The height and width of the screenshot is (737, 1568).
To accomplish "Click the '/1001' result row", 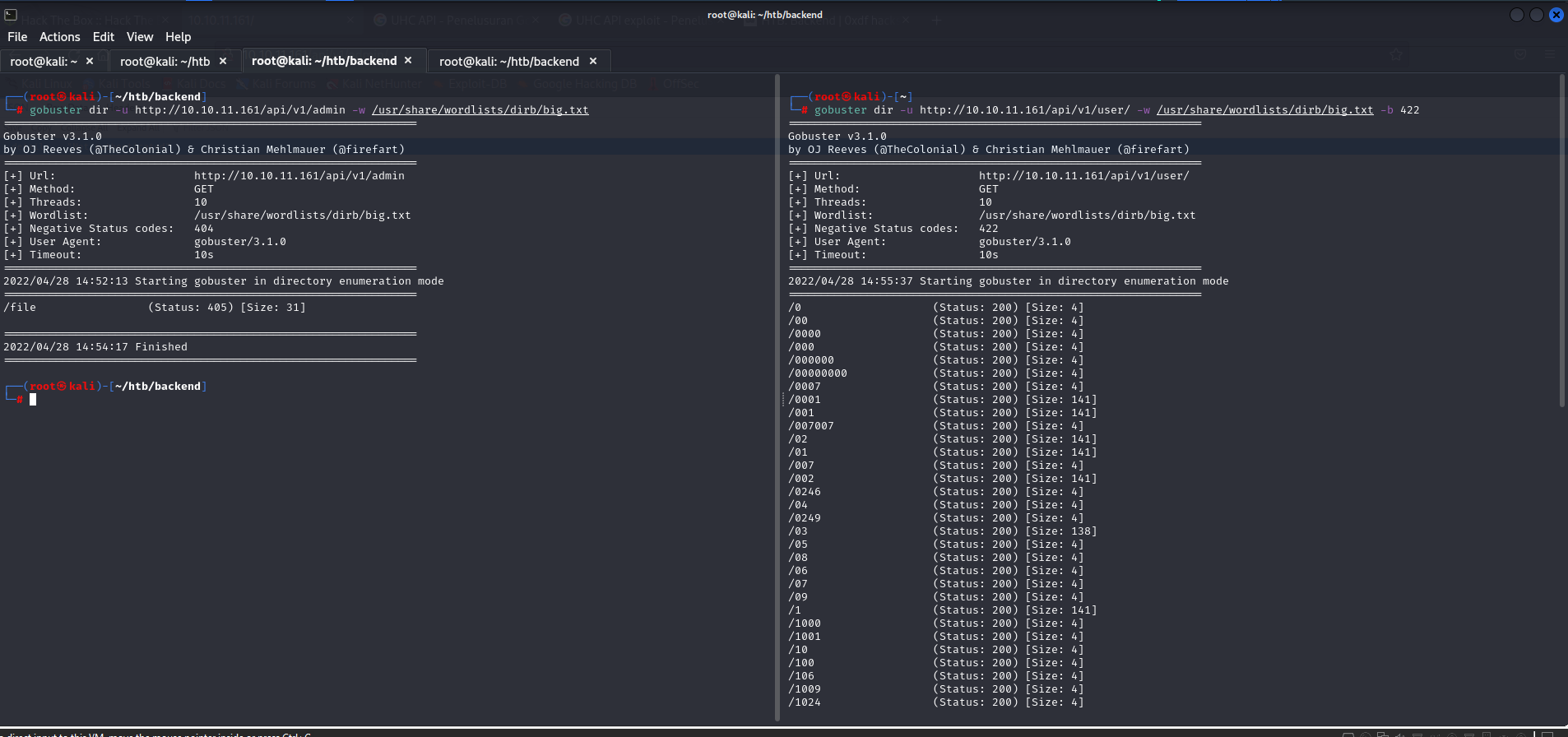I will 936,637.
